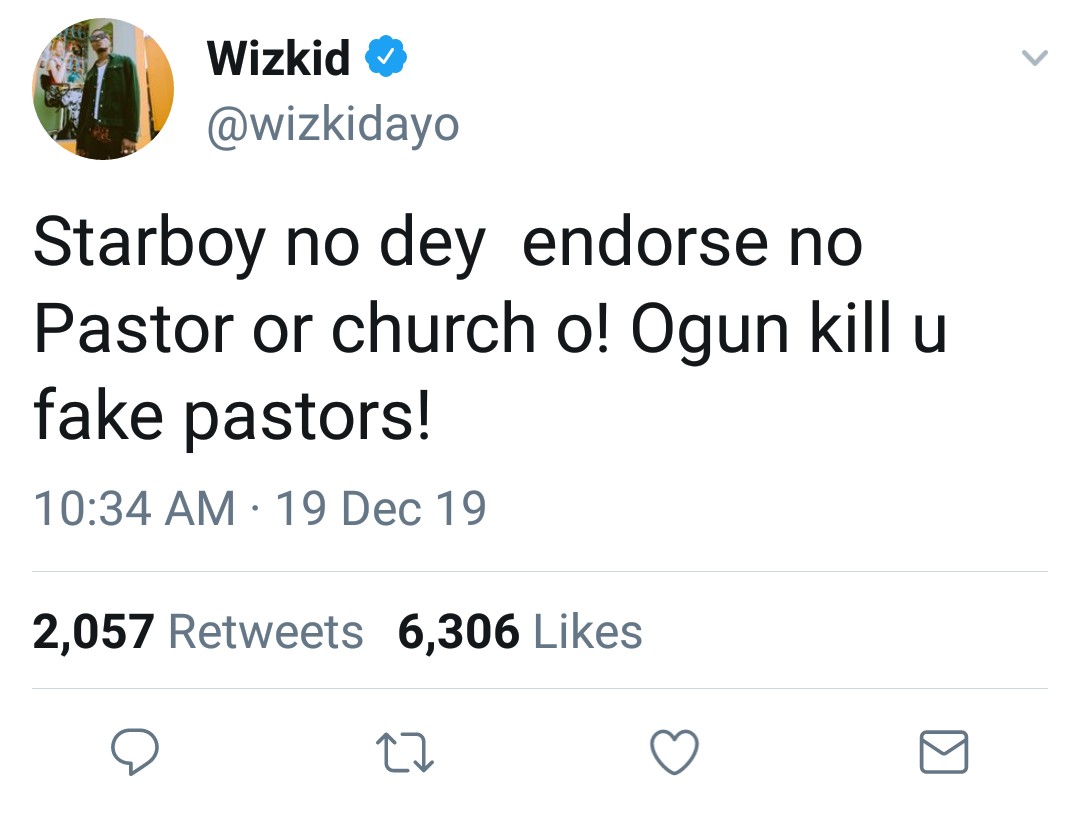The image size is (1080, 815).
Task: Open the tweet options chevron menu
Action: tap(1034, 60)
